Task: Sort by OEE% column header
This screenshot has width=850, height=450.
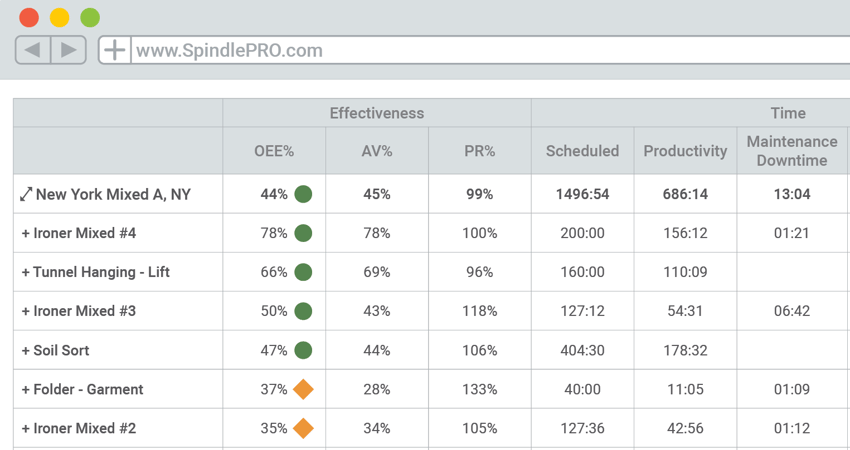Action: [273, 151]
